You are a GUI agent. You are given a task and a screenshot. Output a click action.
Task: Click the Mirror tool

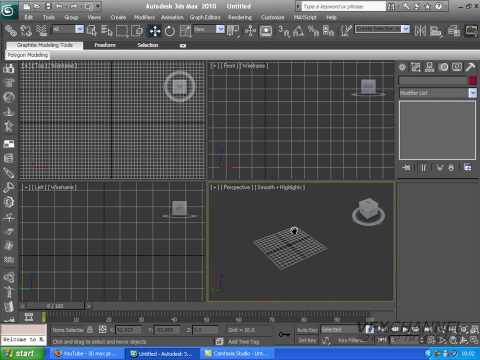coord(420,31)
